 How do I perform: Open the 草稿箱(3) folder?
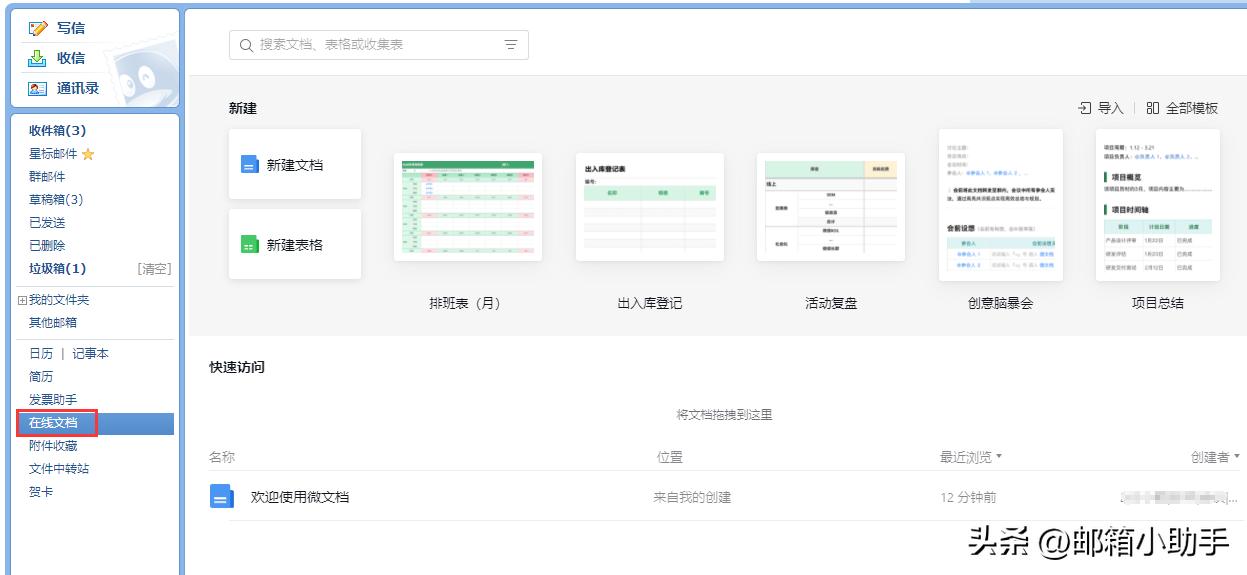point(56,200)
